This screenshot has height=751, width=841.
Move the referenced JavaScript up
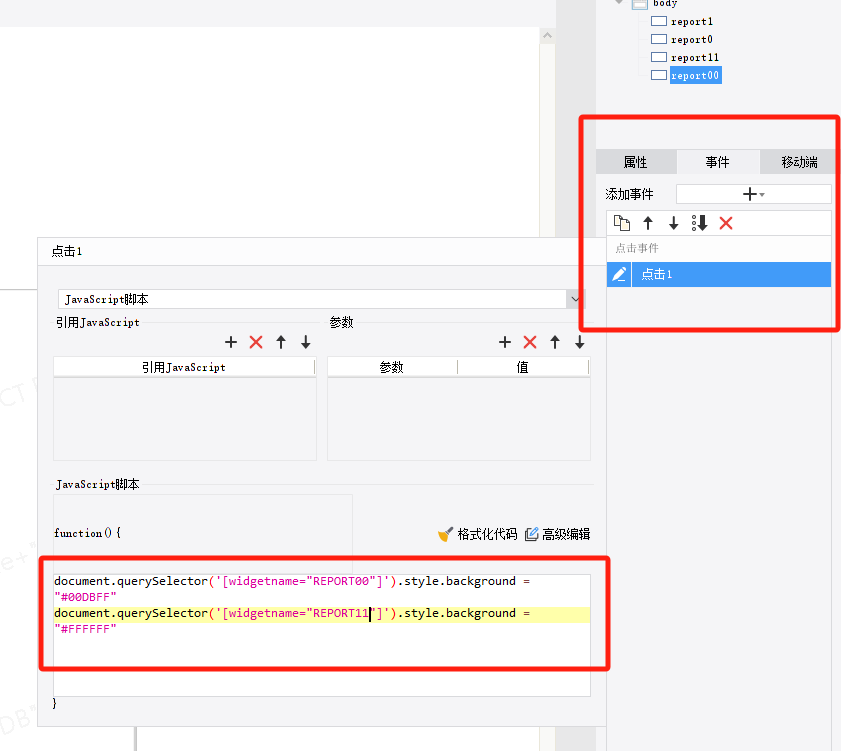(281, 342)
